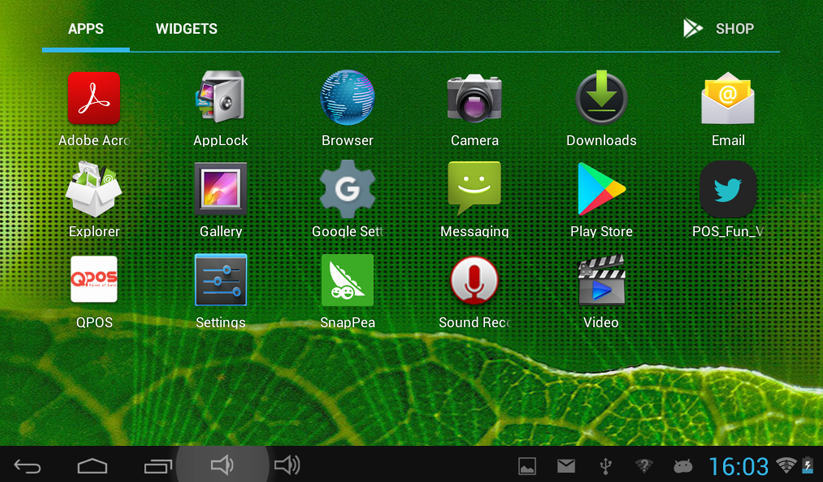Screen dimensions: 823x482
Task: Open the Email envelope app
Action: point(728,98)
